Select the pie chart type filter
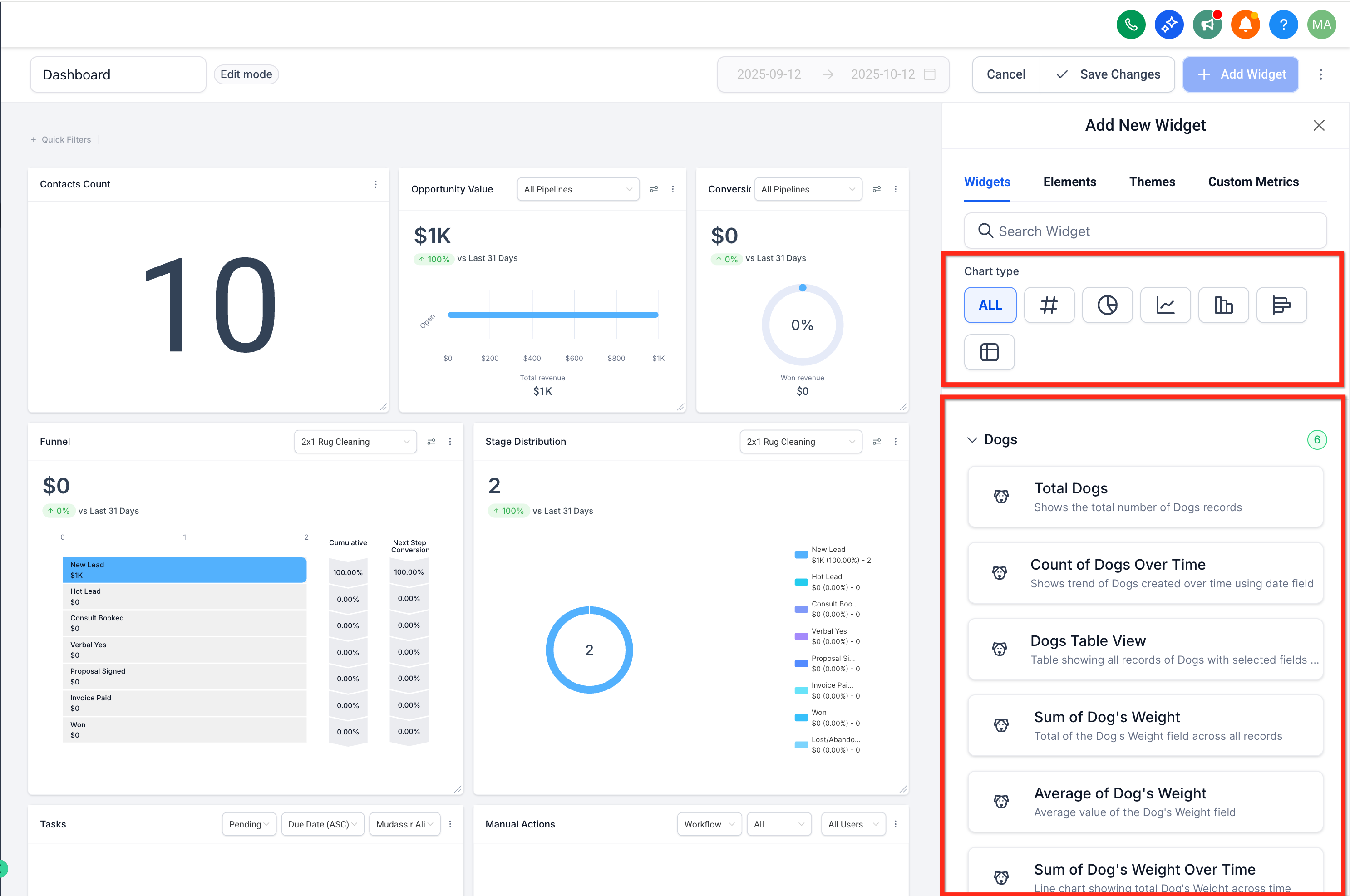1350x896 pixels. [1107, 305]
